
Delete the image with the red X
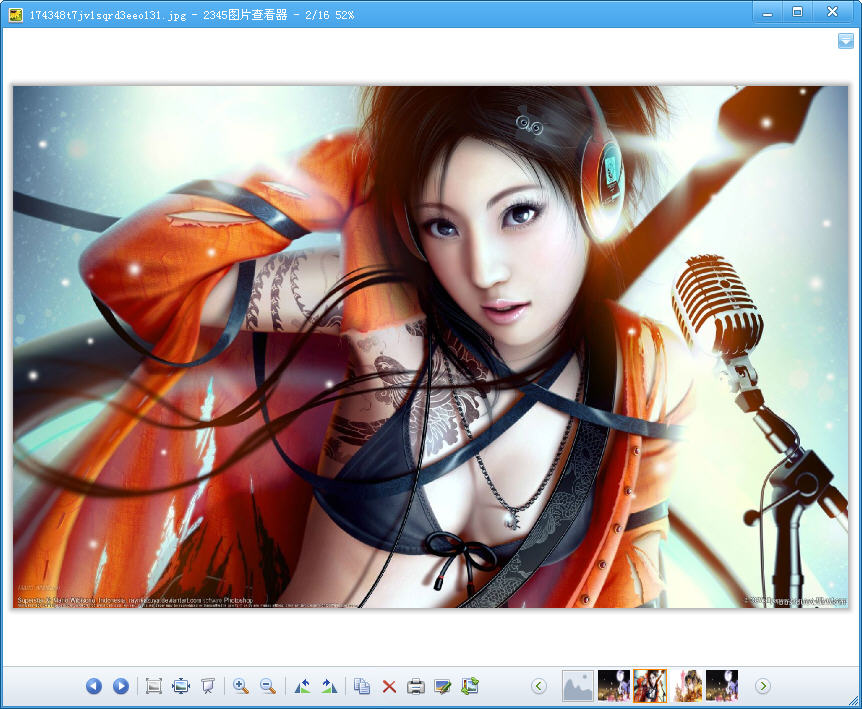(389, 686)
